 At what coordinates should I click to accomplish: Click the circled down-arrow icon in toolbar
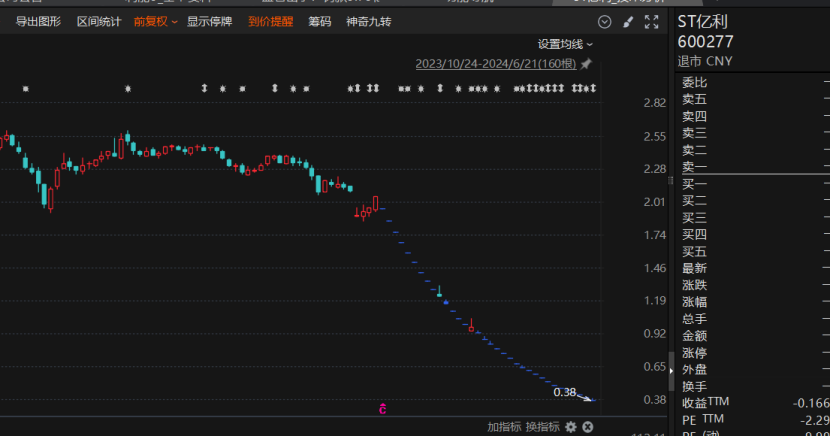604,21
